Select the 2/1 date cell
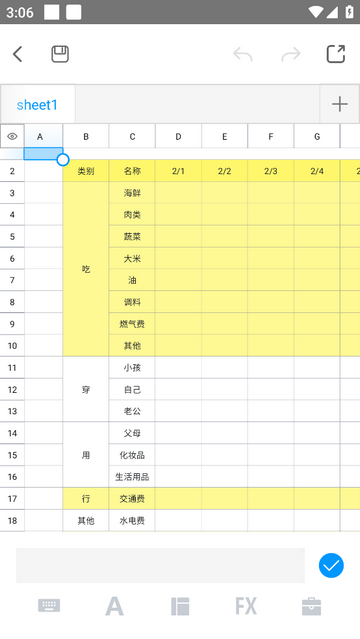Screen dimensions: 360x639 pos(178,171)
